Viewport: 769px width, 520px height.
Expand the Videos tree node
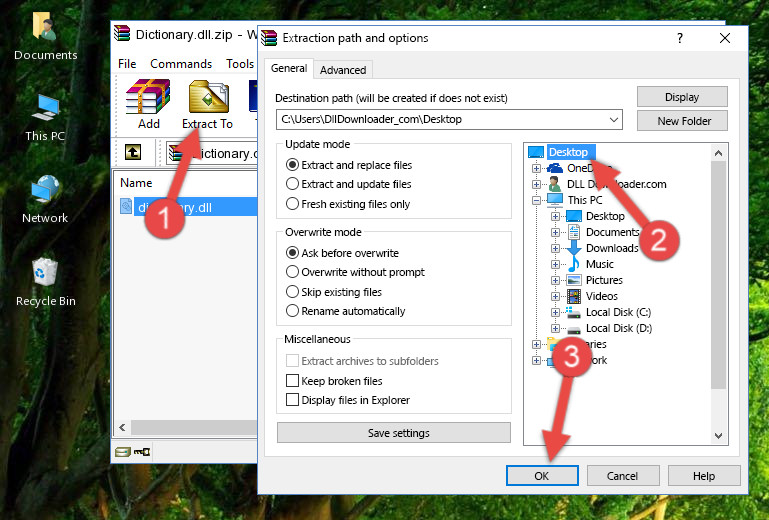click(555, 296)
